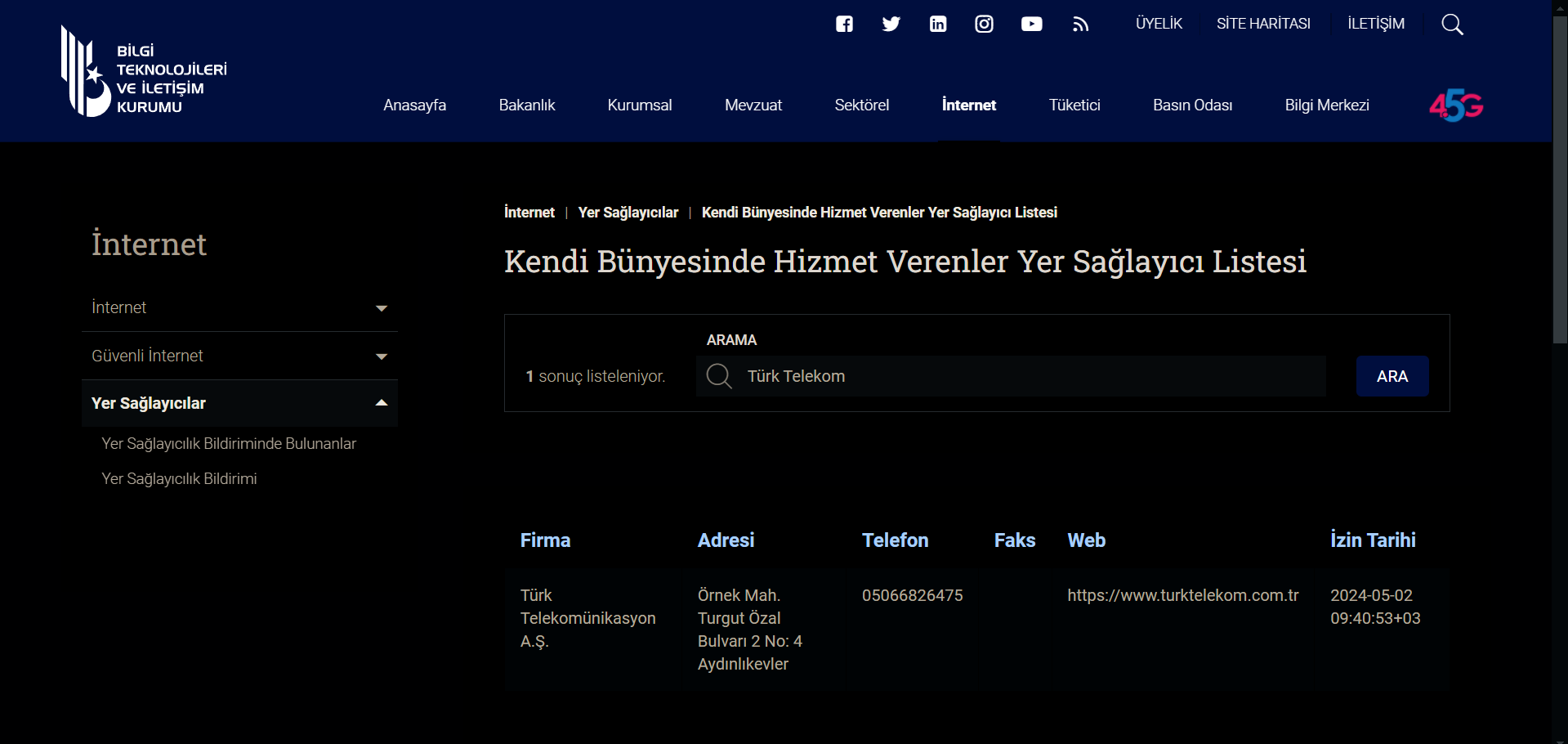
Task: Click the Adresi column header
Action: (x=726, y=540)
